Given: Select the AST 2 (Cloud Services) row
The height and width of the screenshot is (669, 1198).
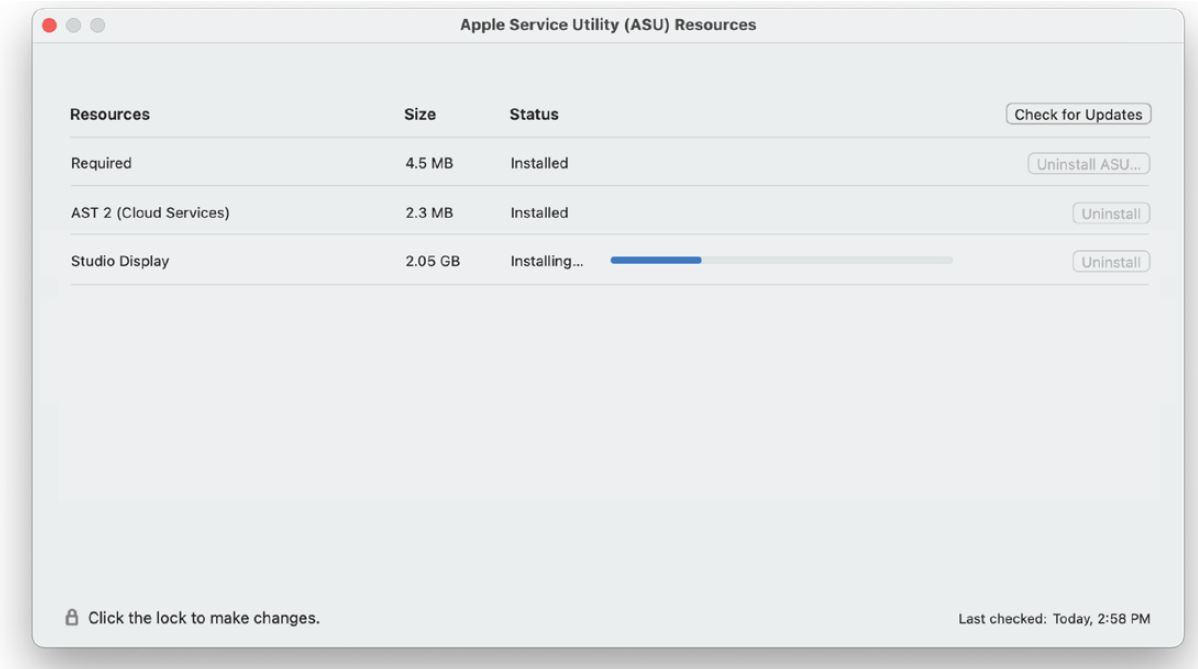Looking at the screenshot, I should click(x=150, y=212).
